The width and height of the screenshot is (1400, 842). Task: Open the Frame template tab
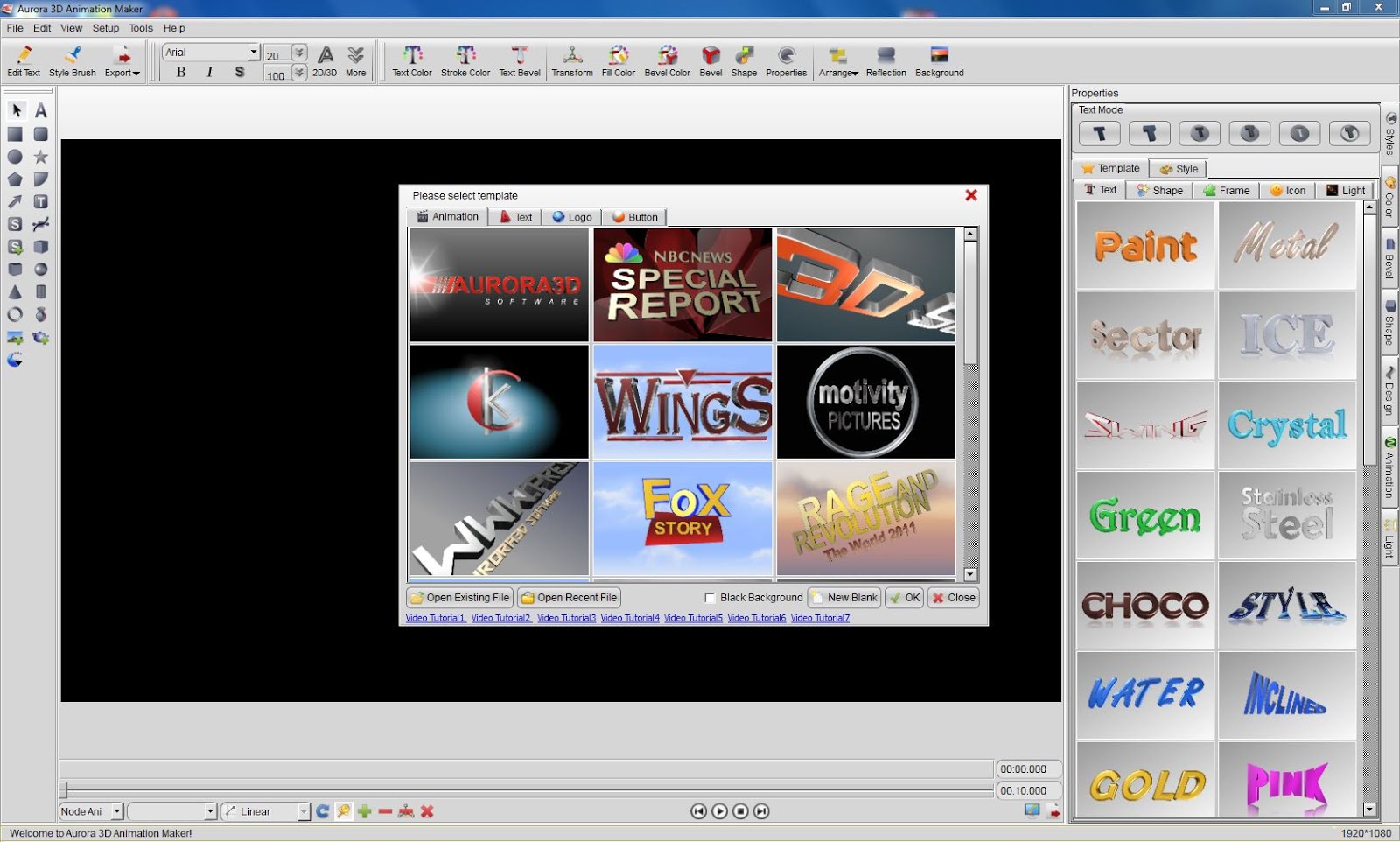1227,190
